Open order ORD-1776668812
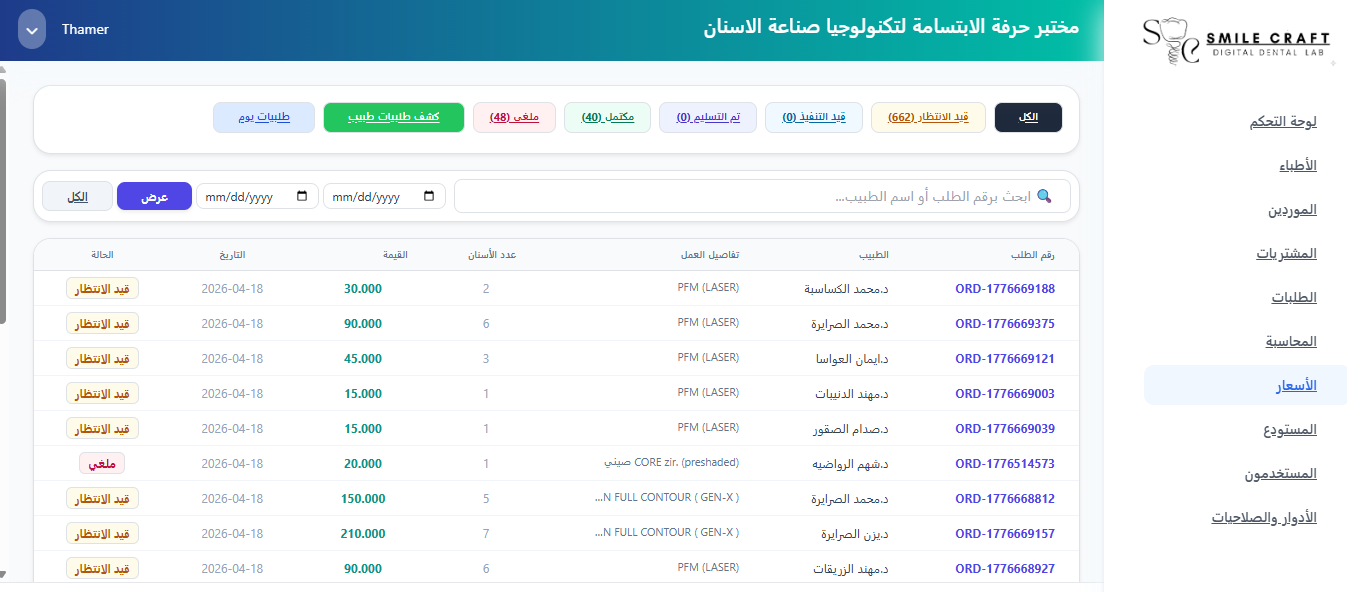Image resolution: width=1347 pixels, height=592 pixels. tap(1005, 499)
